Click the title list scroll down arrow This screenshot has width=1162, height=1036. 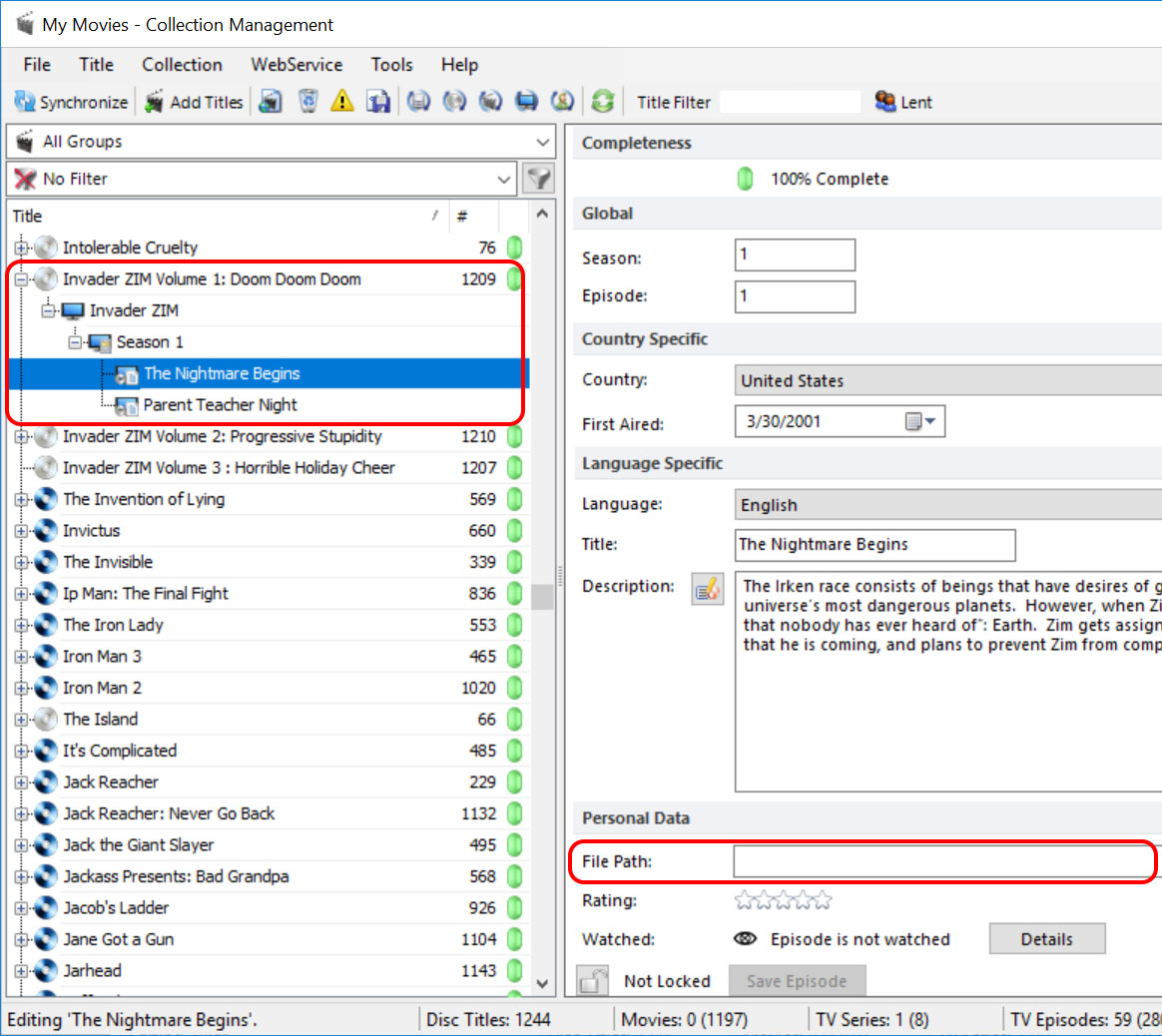click(542, 984)
